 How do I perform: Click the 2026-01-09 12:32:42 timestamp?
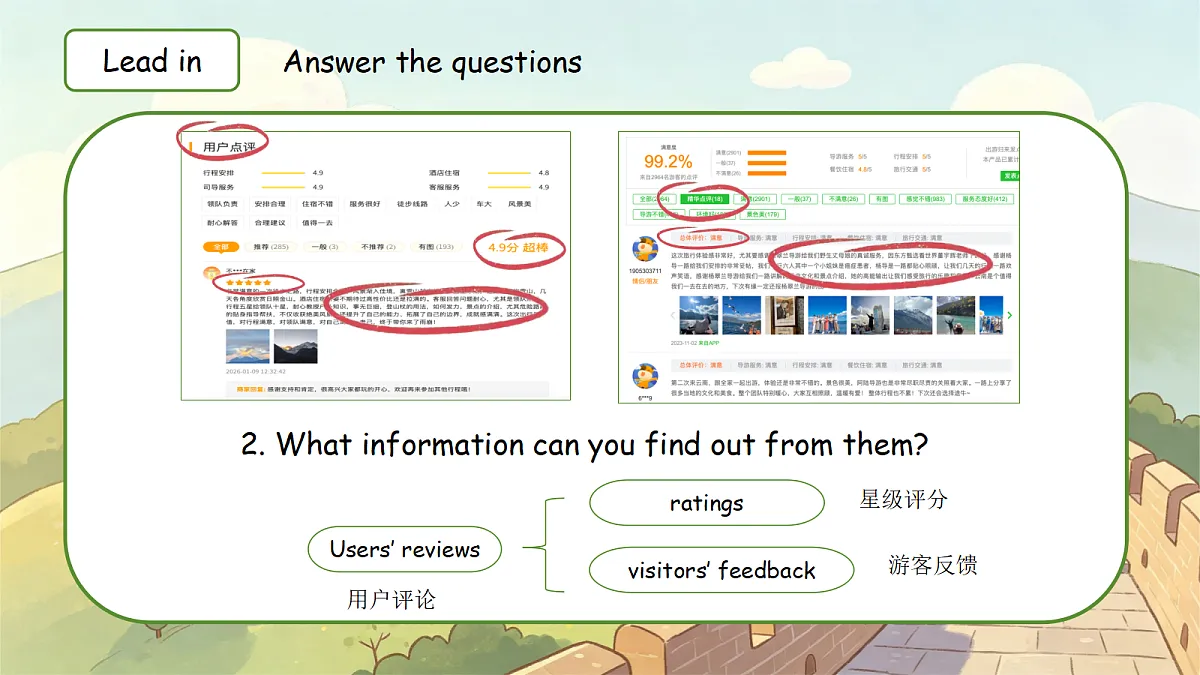(256, 372)
